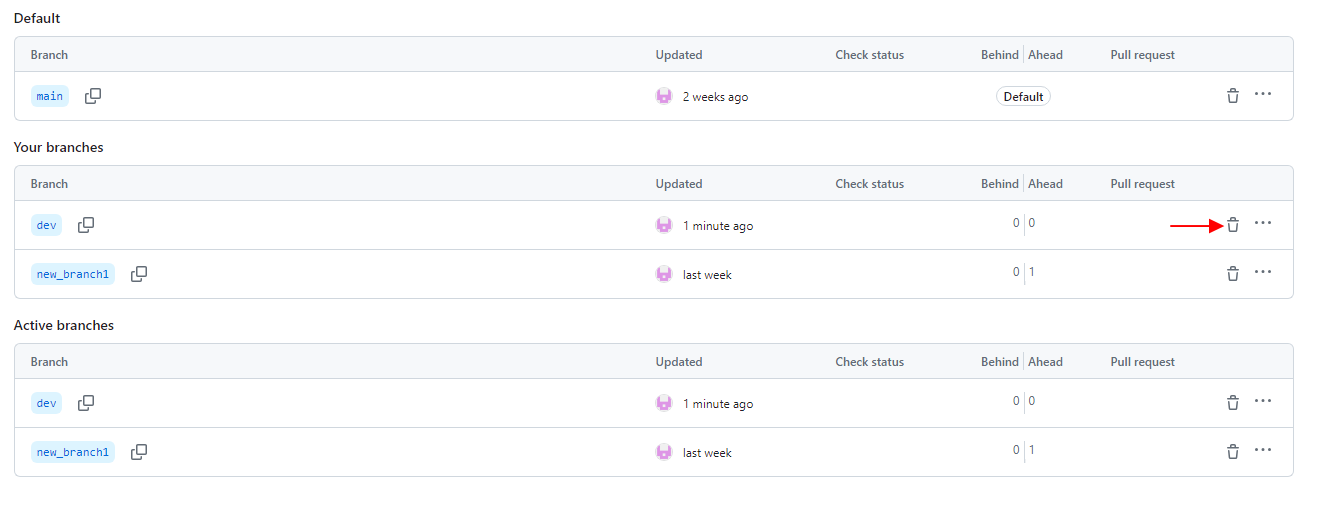
Task: Open more options for new_branch1 in Active branches
Action: (x=1263, y=450)
